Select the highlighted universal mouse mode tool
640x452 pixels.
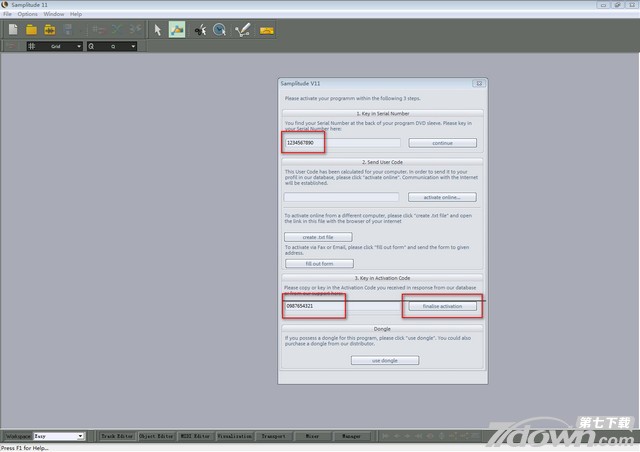pyautogui.click(x=177, y=30)
